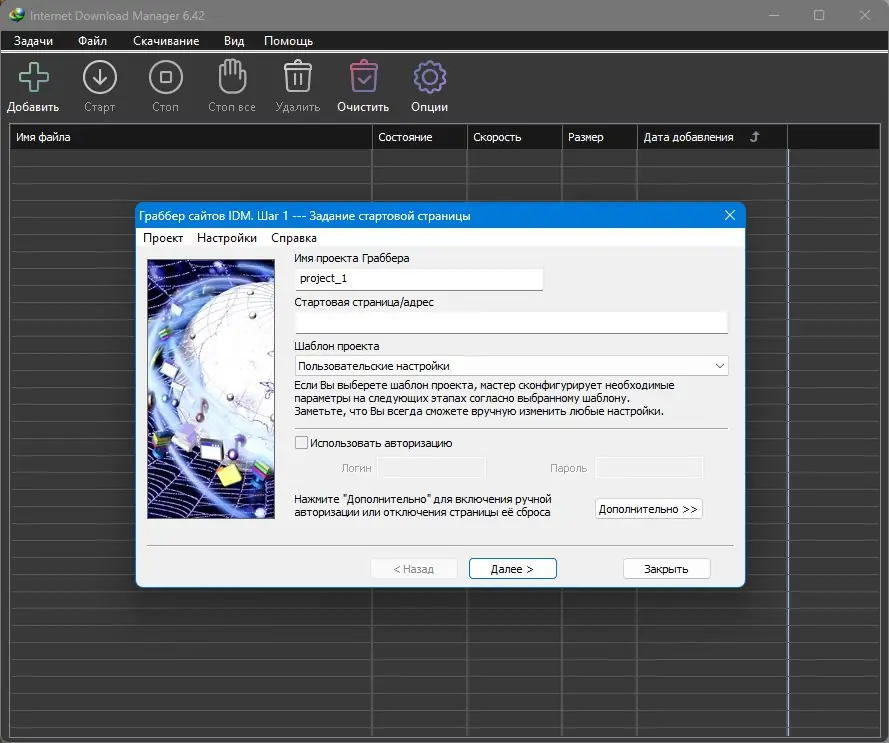Click the Стартовая страница/адрес input field
889x743 pixels.
[511, 322]
